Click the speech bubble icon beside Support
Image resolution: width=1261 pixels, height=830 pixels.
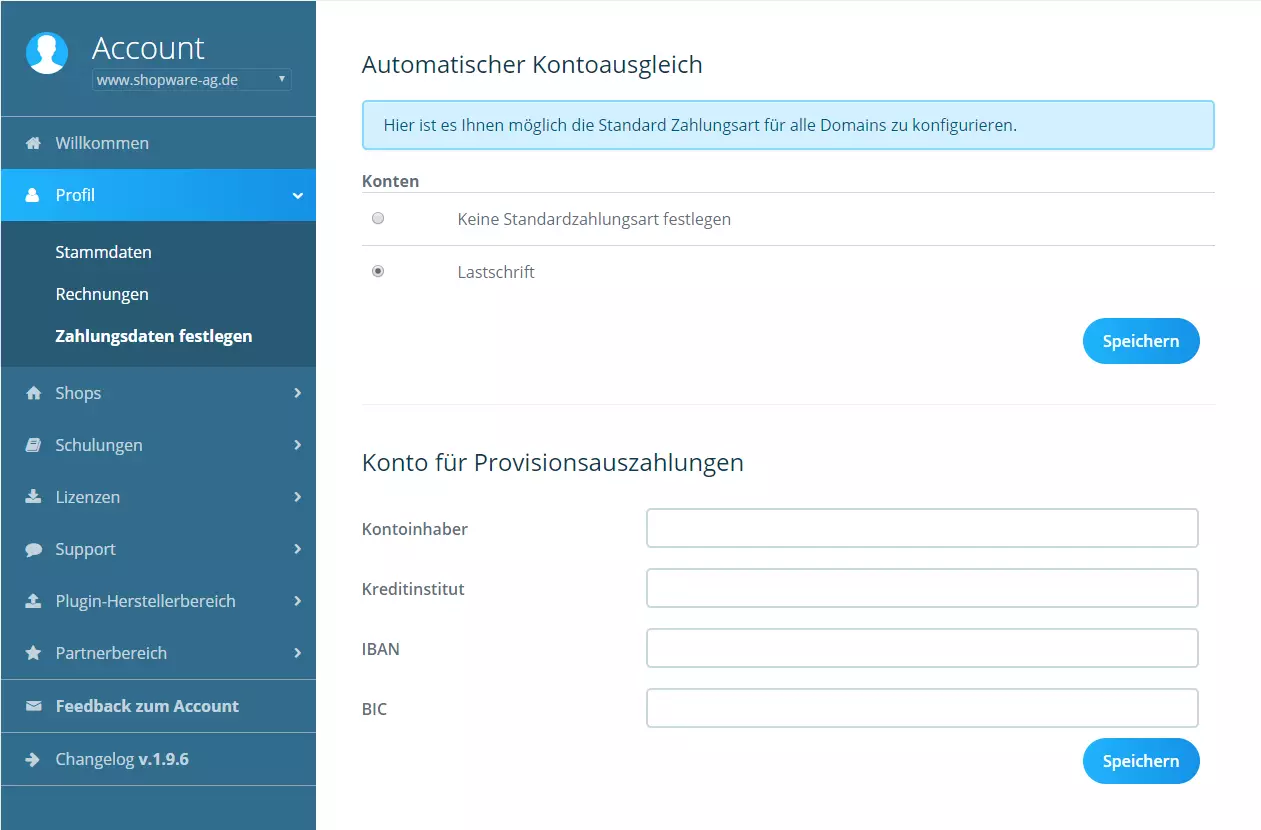pos(33,549)
